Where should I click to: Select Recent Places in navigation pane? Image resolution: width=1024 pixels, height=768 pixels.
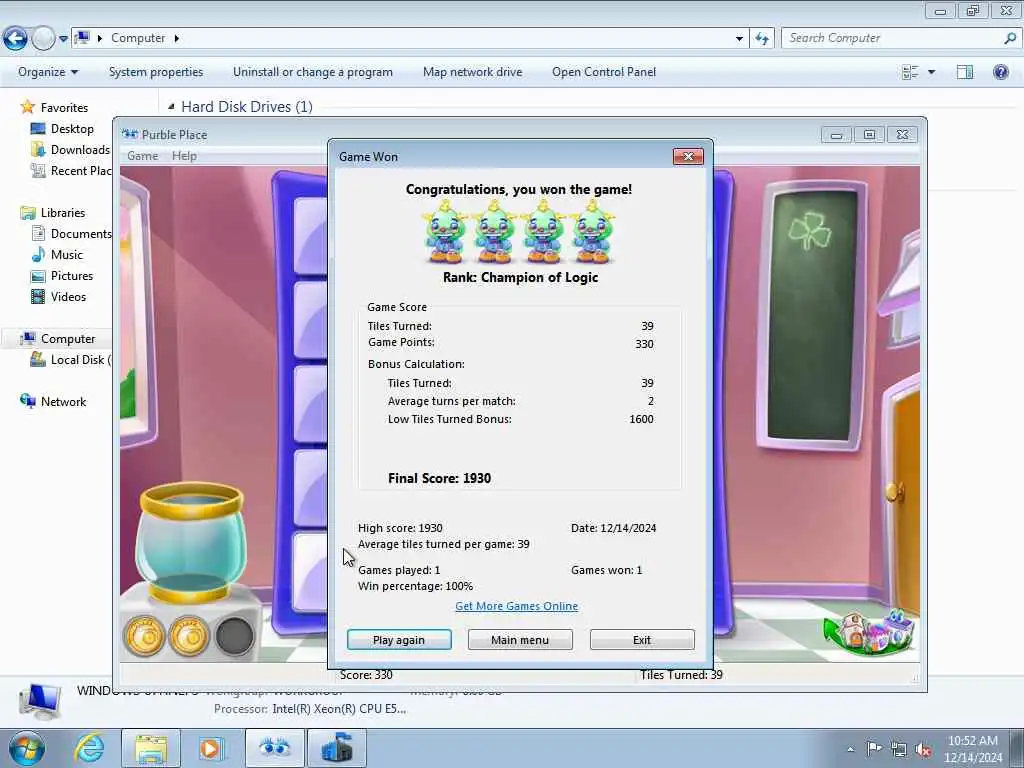(80, 170)
